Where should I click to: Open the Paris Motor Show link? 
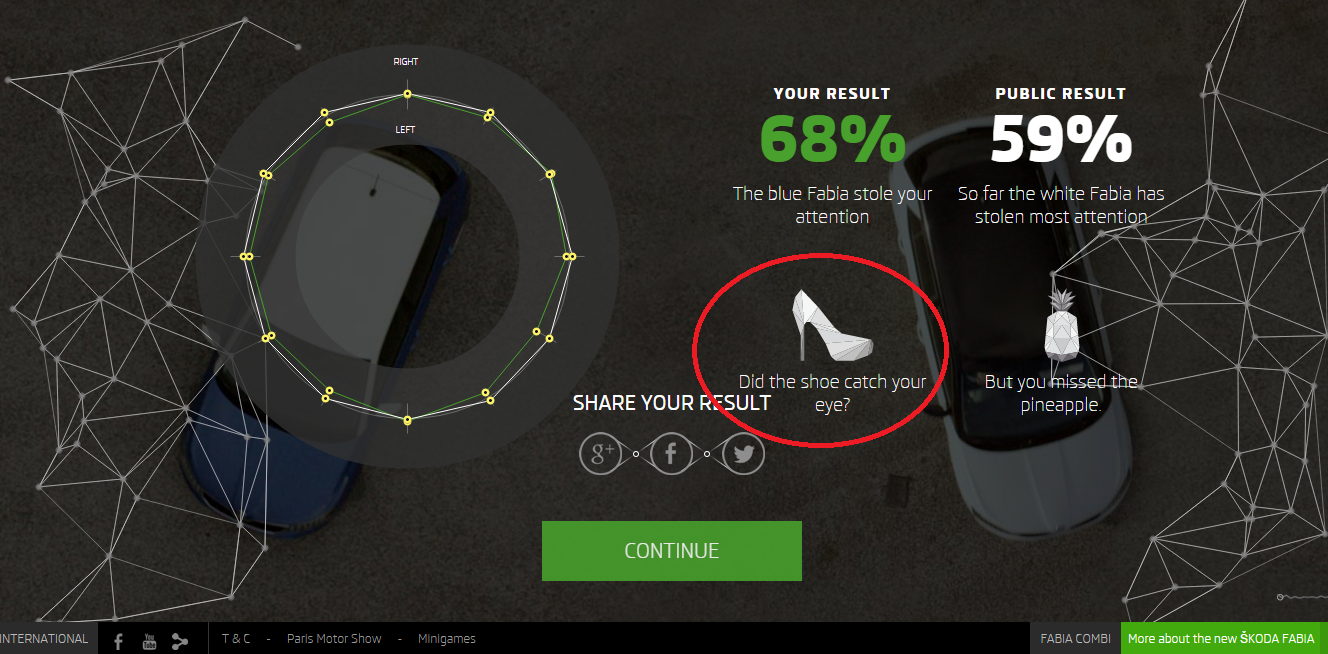334,638
